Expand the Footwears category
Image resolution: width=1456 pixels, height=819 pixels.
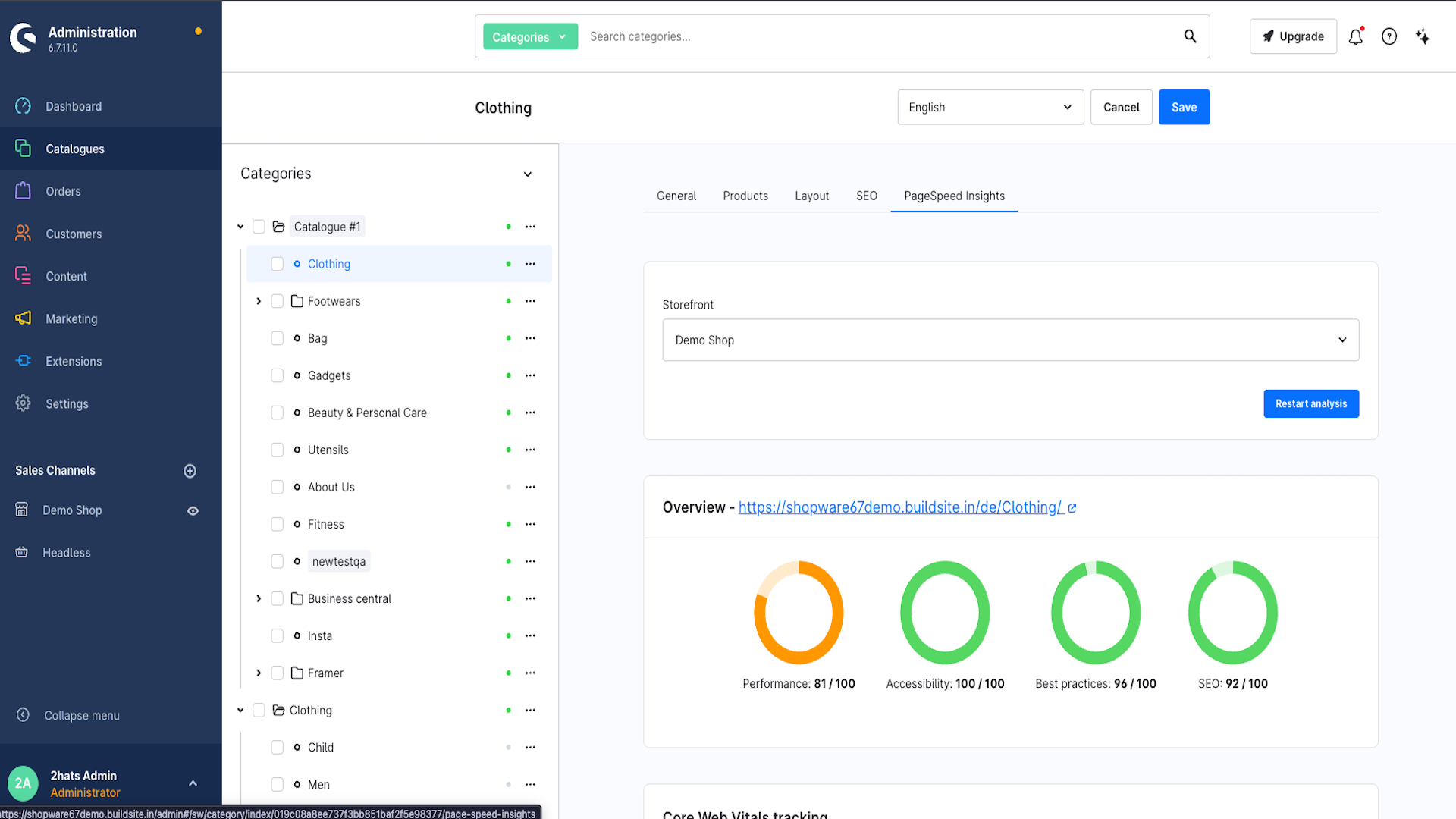[259, 301]
